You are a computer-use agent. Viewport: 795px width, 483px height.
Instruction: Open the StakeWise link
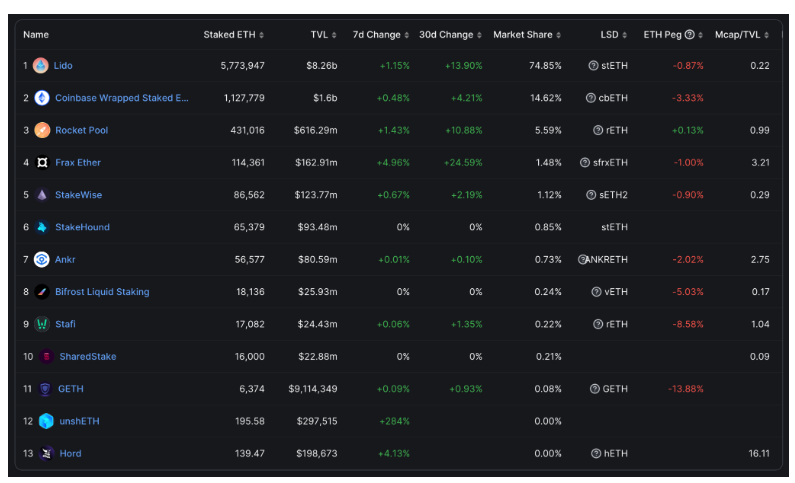coord(79,195)
